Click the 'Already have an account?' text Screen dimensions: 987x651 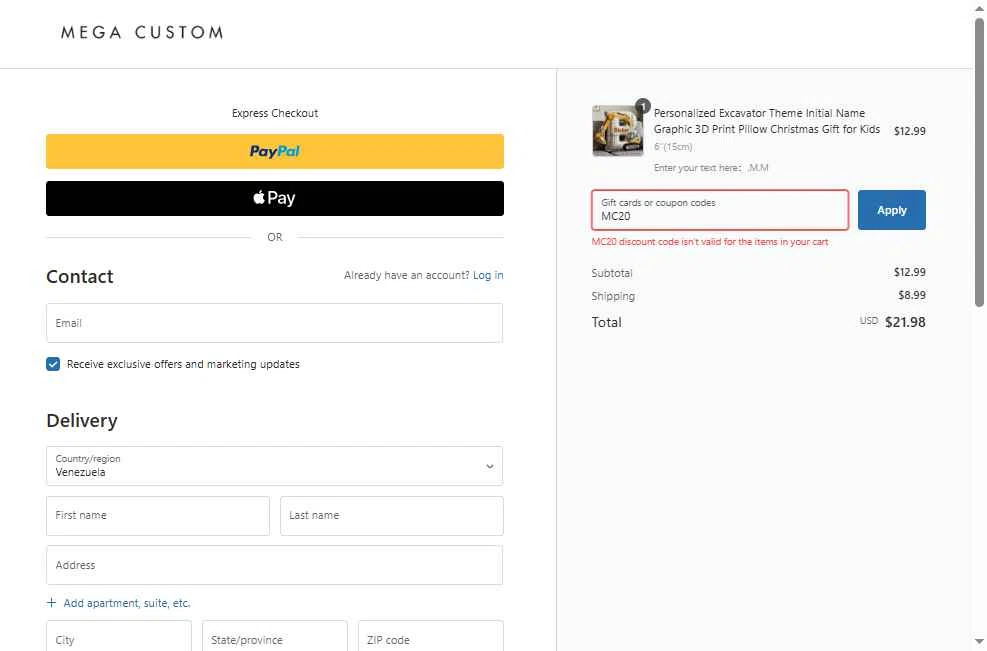(407, 275)
